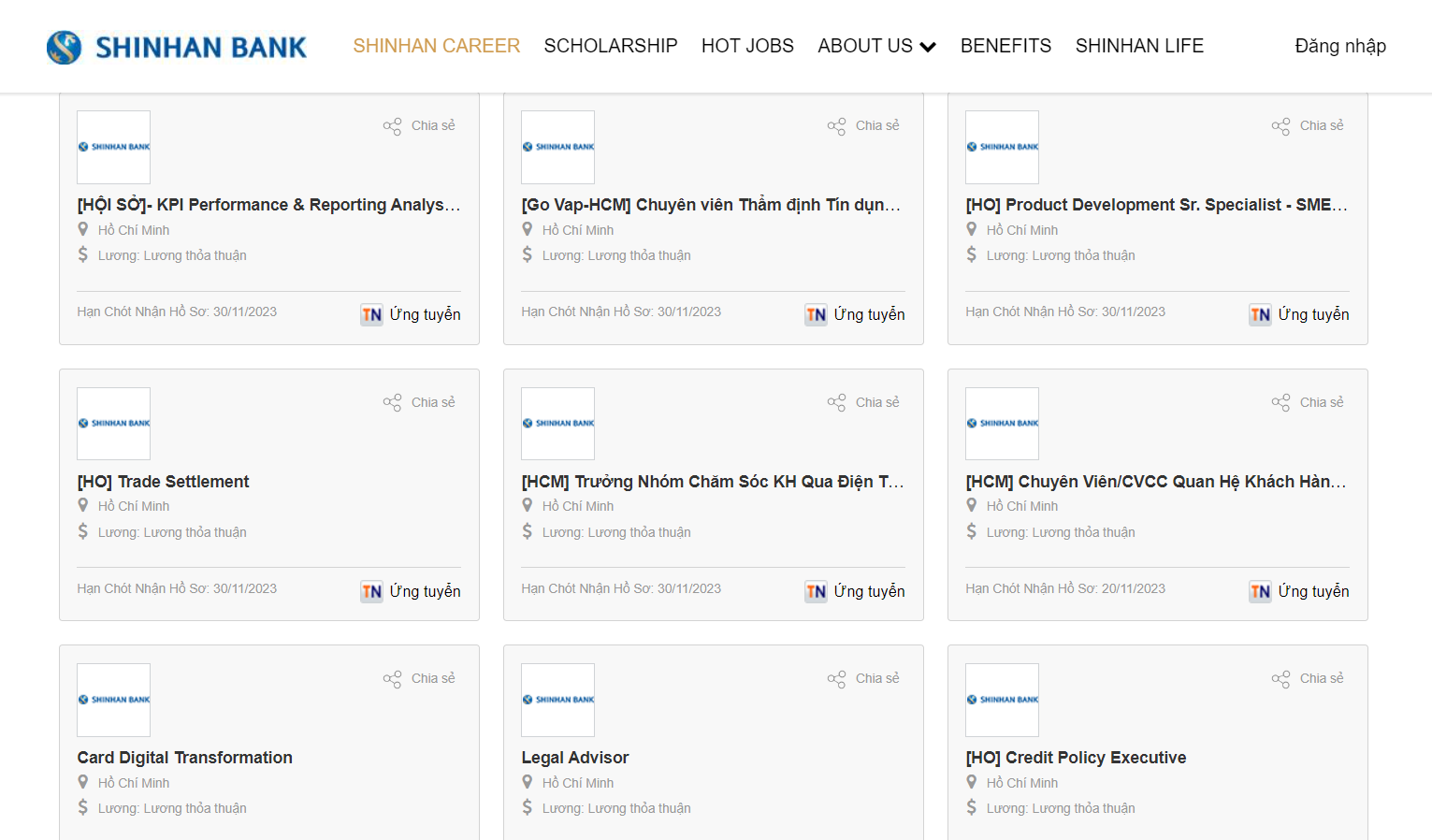Viewport: 1432px width, 840px height.
Task: Click the deadline text 20/11/2023 on Chuyên Viên/CVCC card
Action: point(1065,588)
